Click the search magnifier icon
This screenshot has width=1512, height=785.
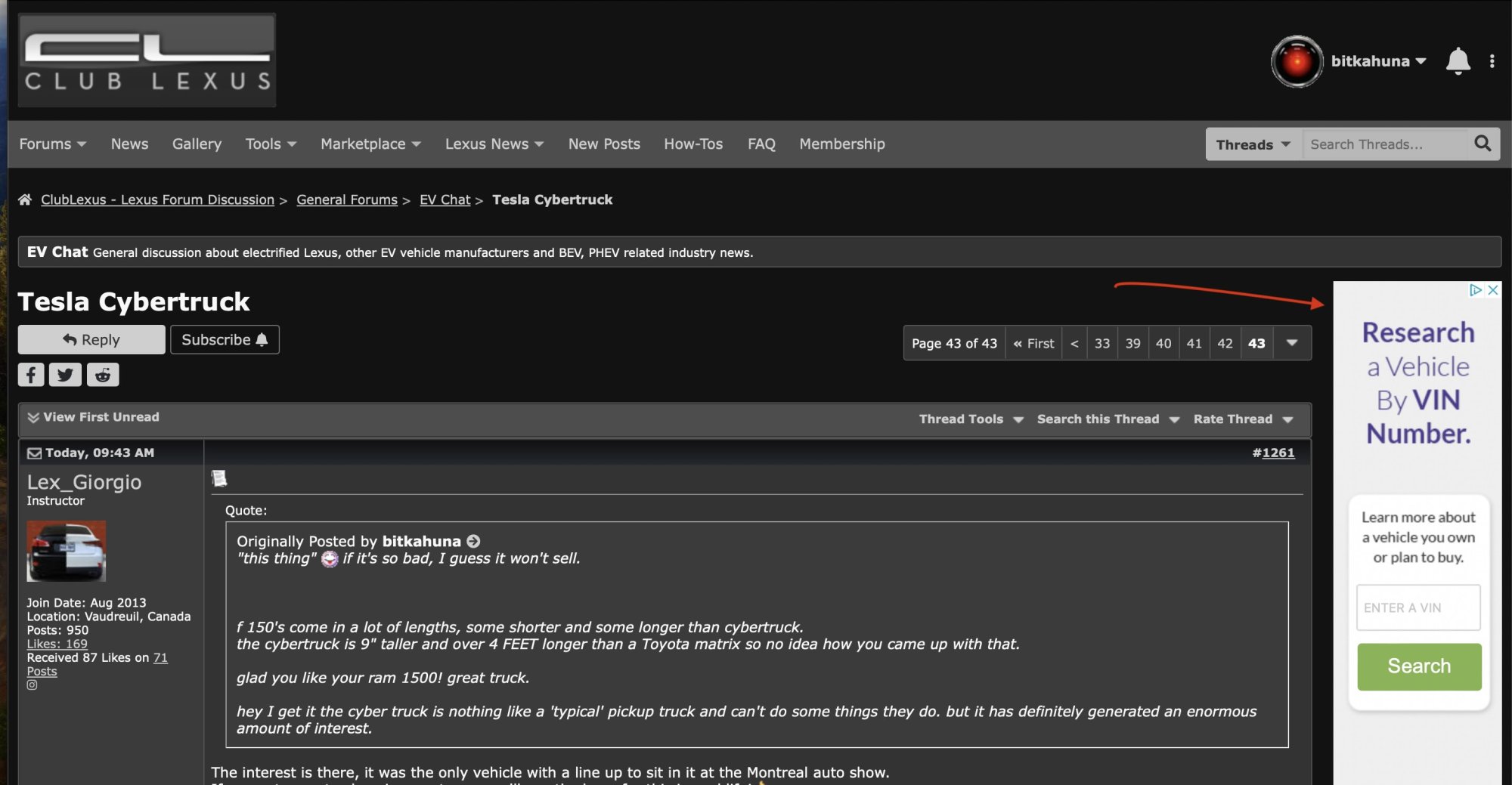tap(1483, 144)
